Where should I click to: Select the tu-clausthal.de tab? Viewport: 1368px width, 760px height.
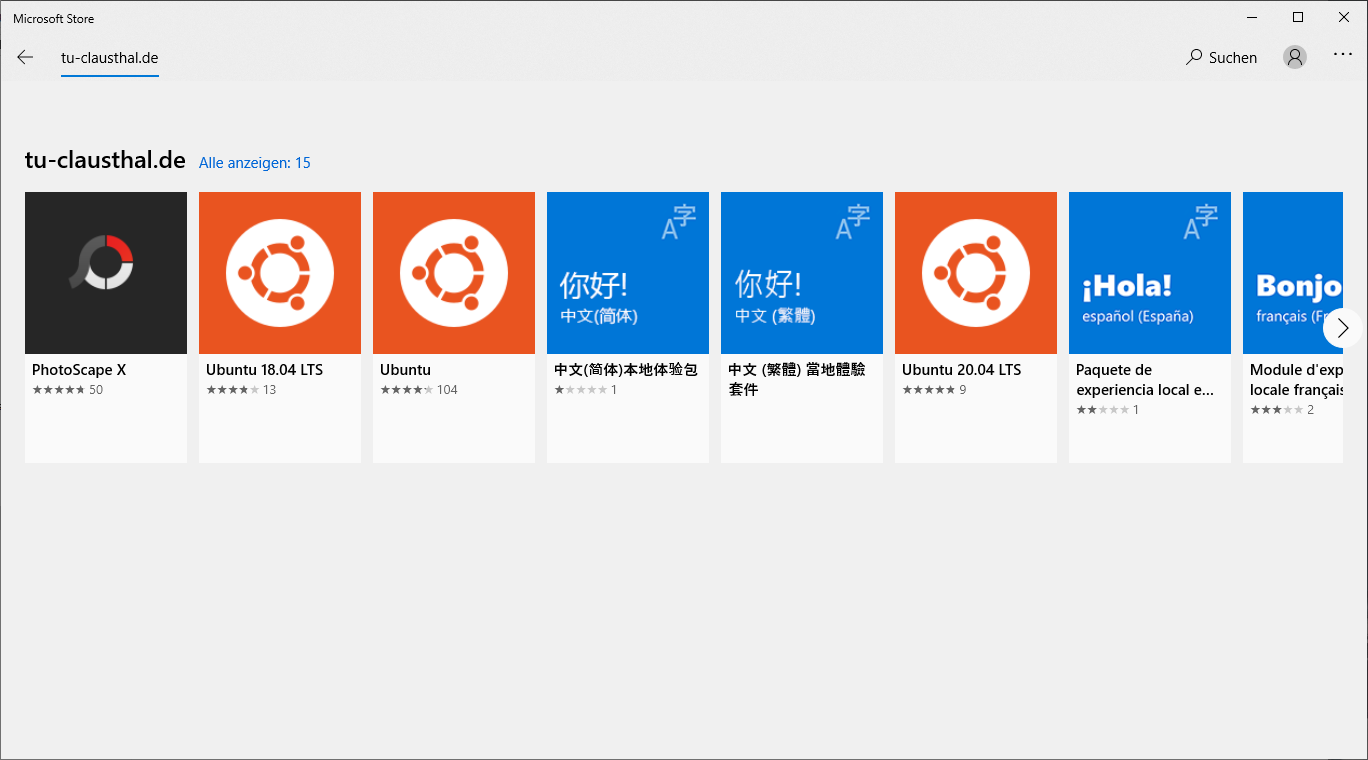[x=110, y=58]
